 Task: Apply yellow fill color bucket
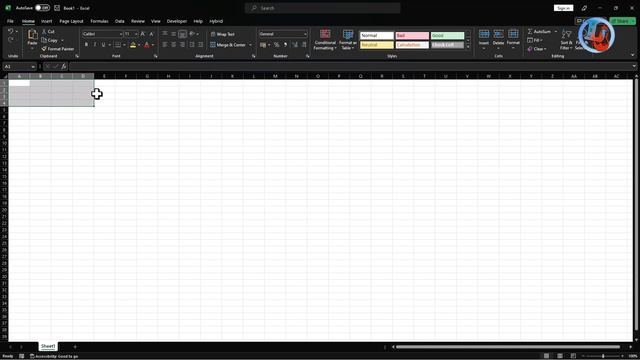pyautogui.click(x=133, y=45)
